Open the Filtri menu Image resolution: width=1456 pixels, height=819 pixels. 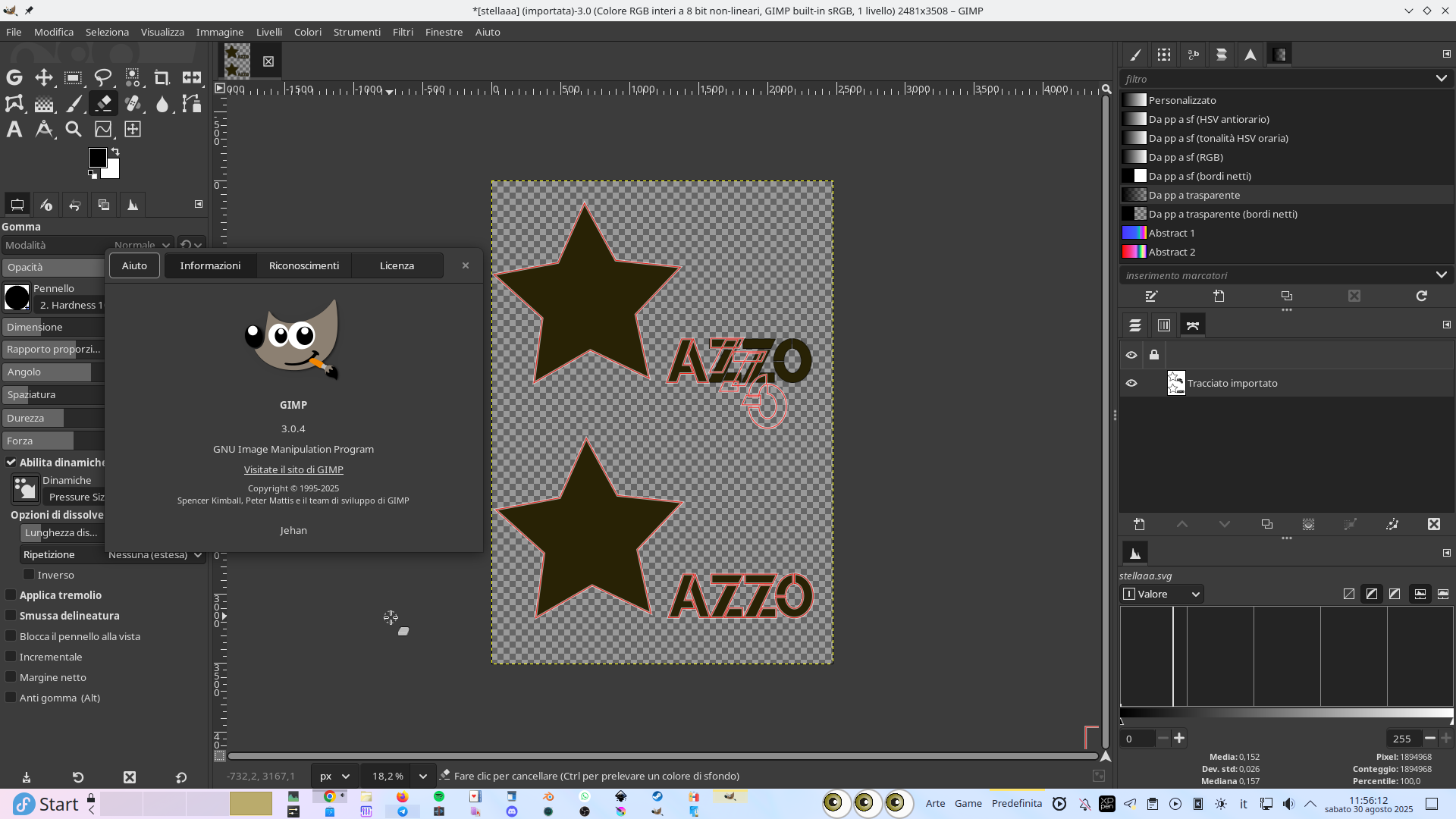(x=403, y=32)
